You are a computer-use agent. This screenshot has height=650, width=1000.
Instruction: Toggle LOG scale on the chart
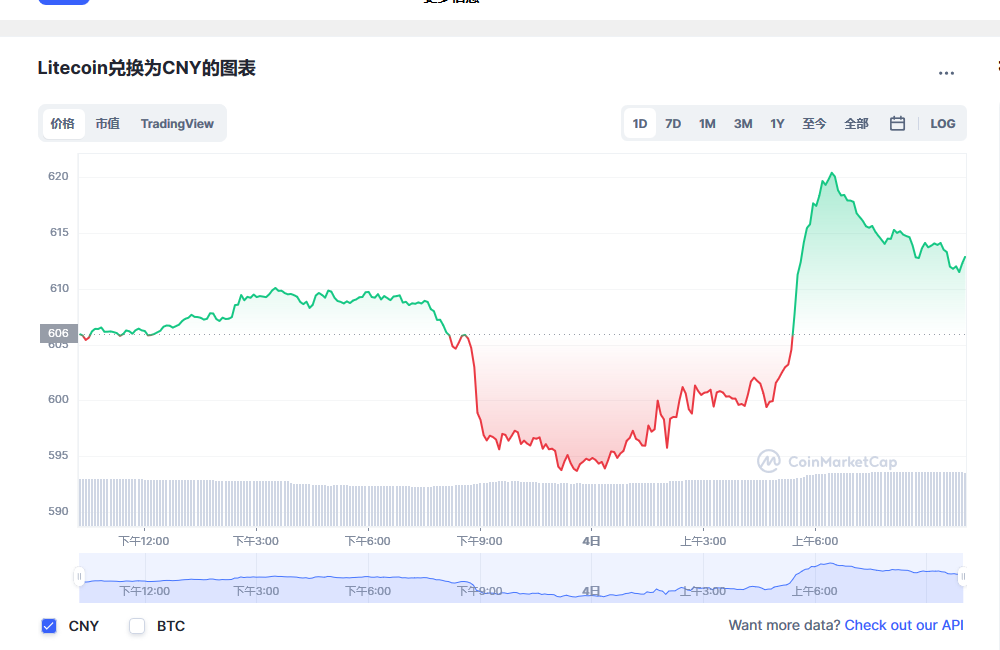point(942,124)
